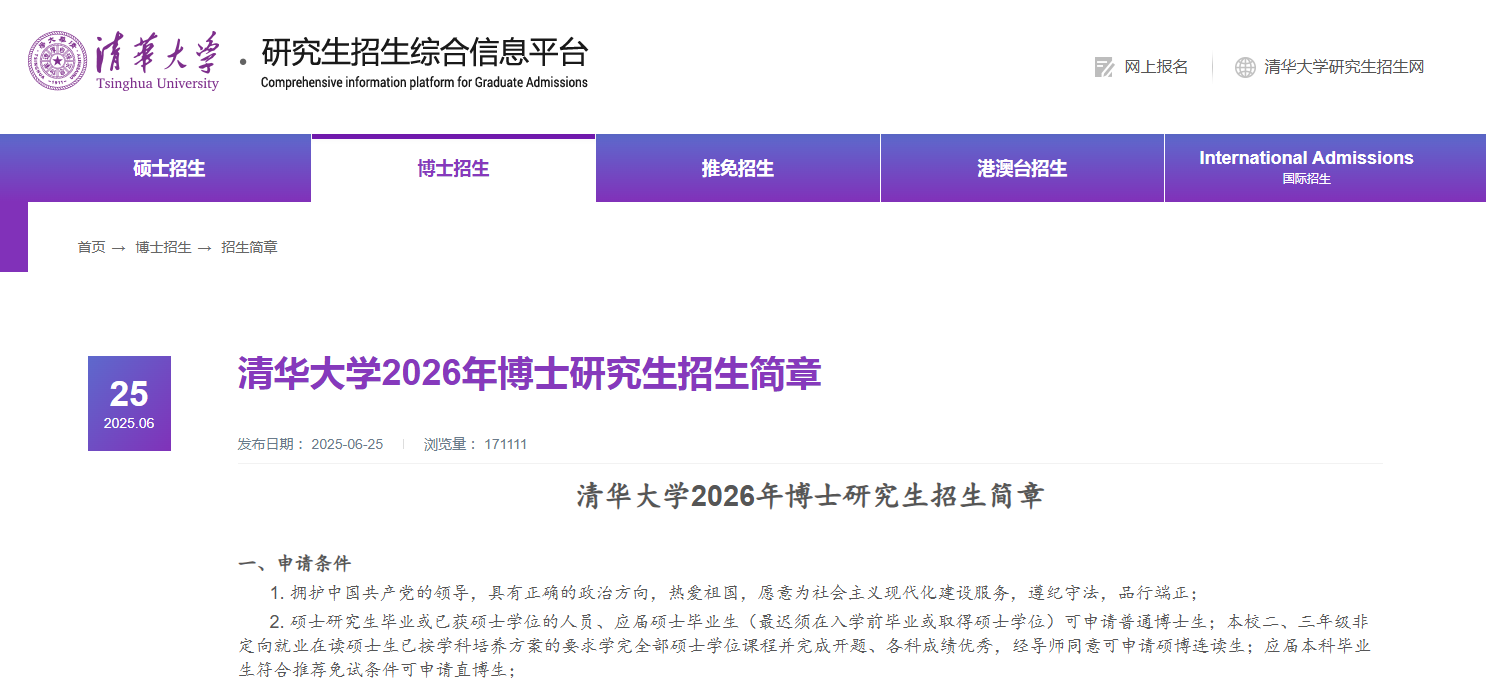Click the purple date badge showing 25
The width and height of the screenshot is (1486, 681).
(x=129, y=403)
